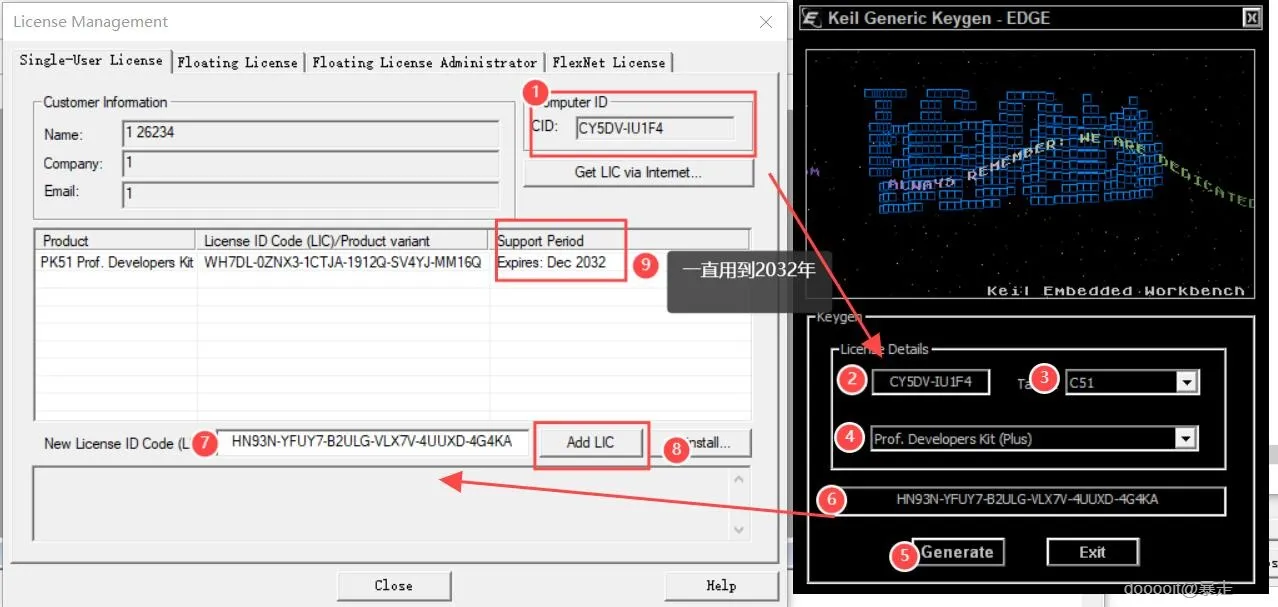
Task: Click the down arrow of message area scrollbar
Action: pos(739,529)
